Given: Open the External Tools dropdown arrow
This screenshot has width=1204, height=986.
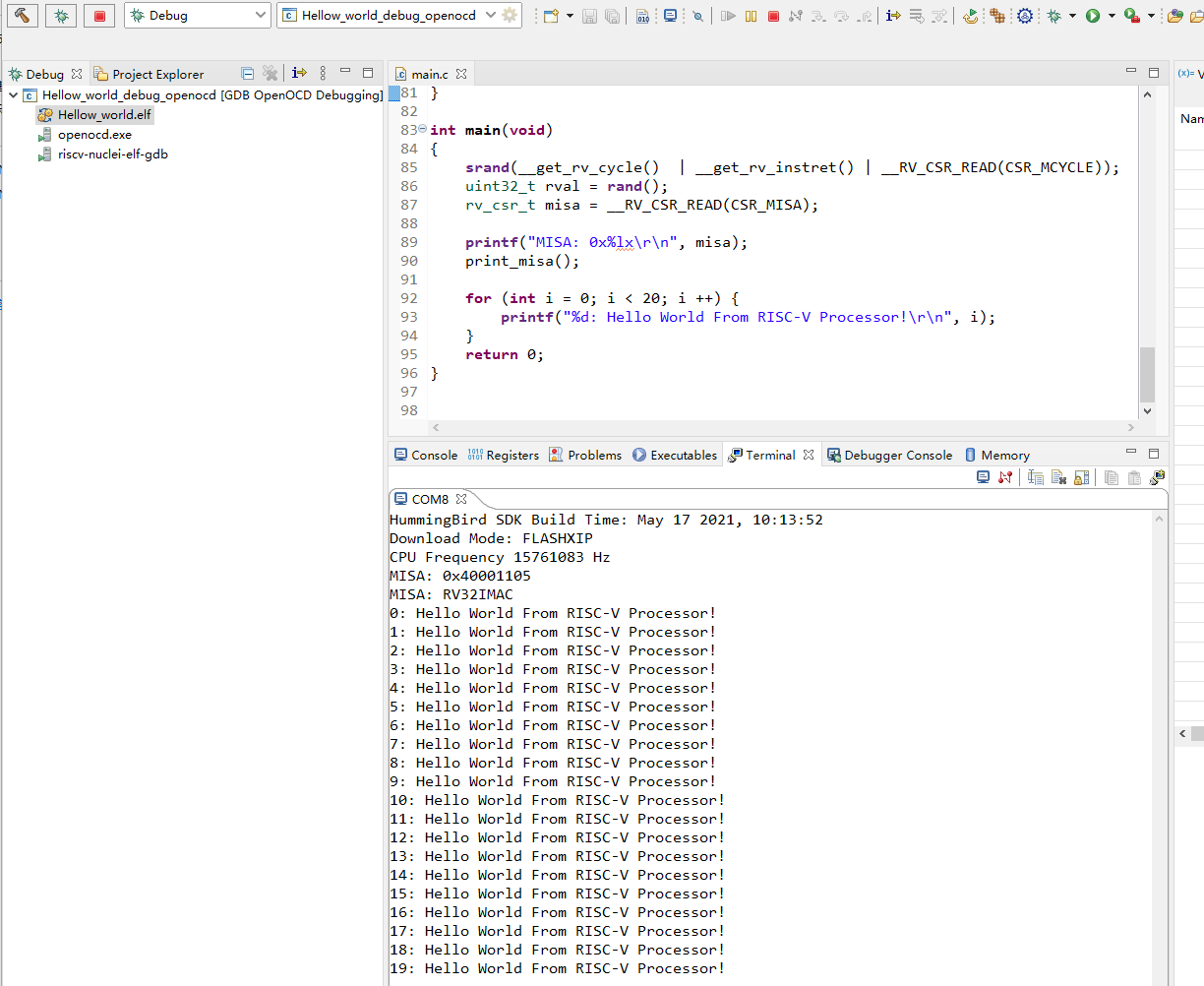Looking at the screenshot, I should point(1151,16).
